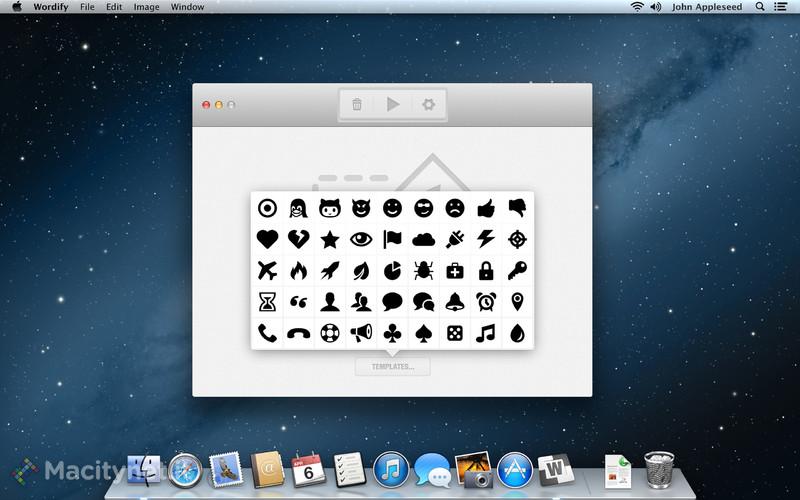The image size is (800, 500).
Task: Click the Templates... button
Action: 392,367
